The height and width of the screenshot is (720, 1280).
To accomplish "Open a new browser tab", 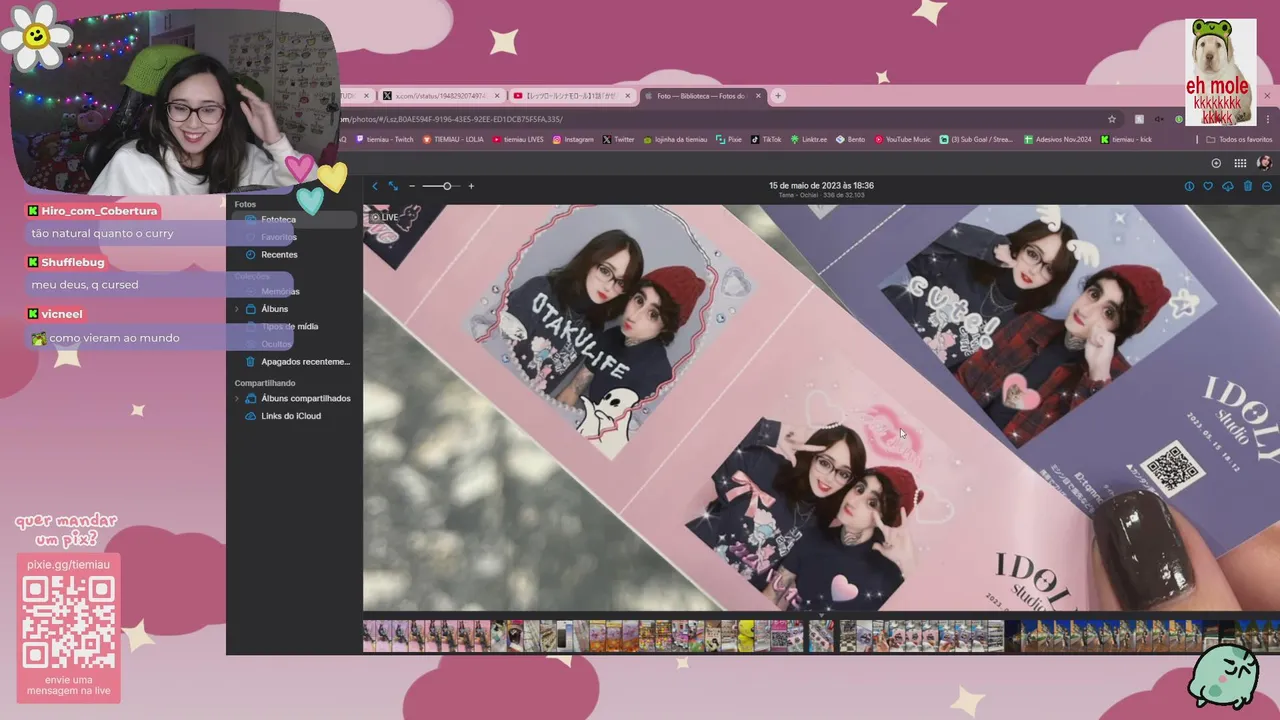I will pos(778,96).
